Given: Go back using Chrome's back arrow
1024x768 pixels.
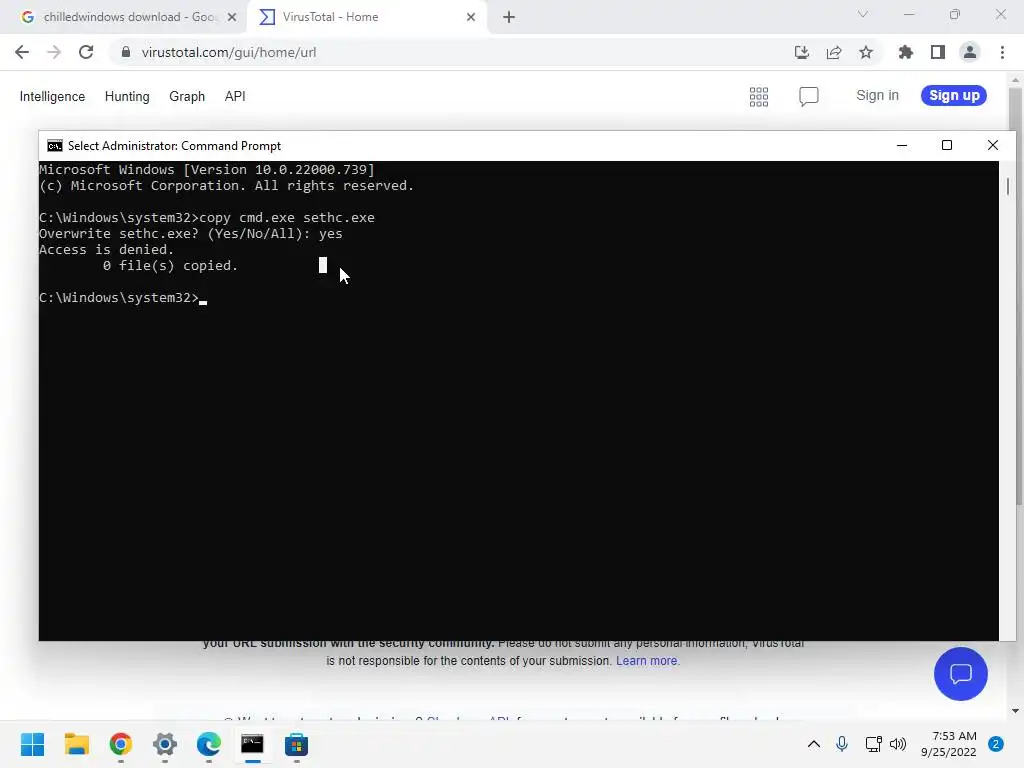Looking at the screenshot, I should pyautogui.click(x=22, y=52).
